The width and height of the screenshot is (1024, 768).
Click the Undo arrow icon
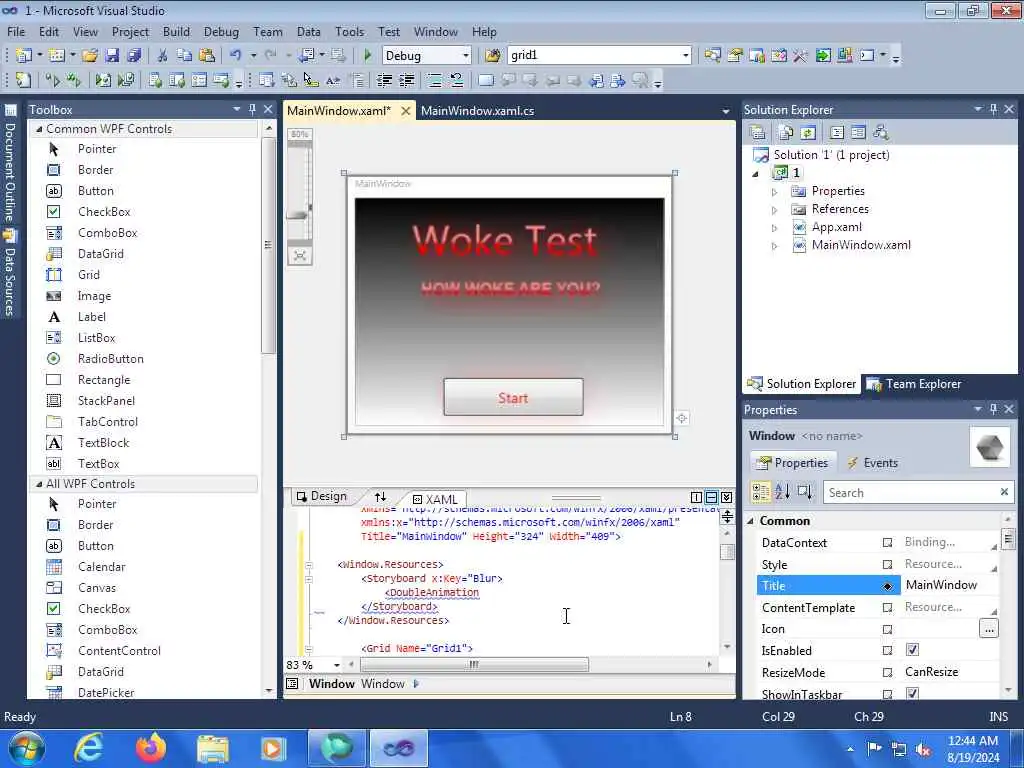point(236,56)
